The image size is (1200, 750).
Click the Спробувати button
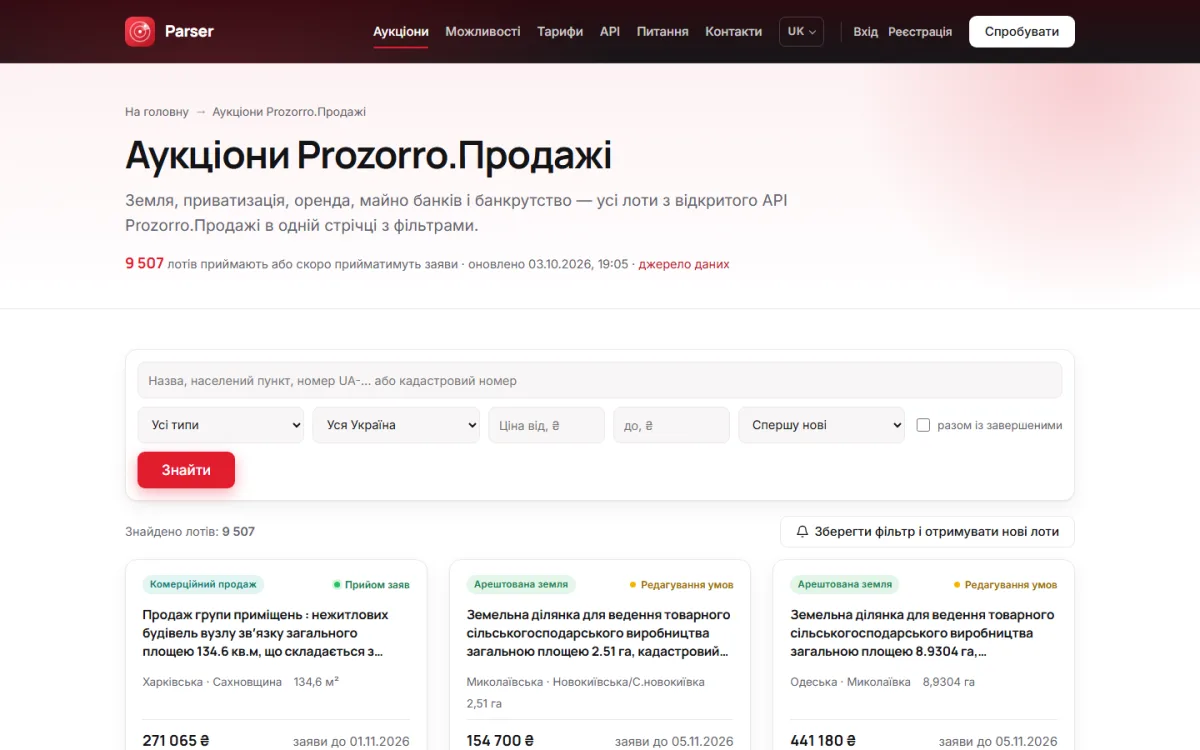(1022, 31)
